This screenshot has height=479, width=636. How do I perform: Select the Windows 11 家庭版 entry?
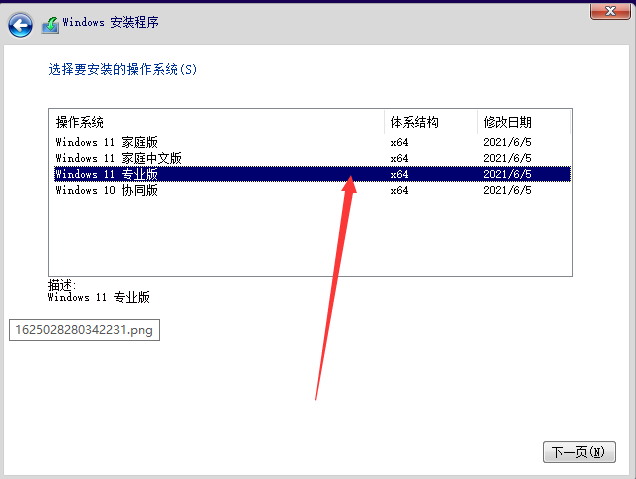click(x=106, y=142)
